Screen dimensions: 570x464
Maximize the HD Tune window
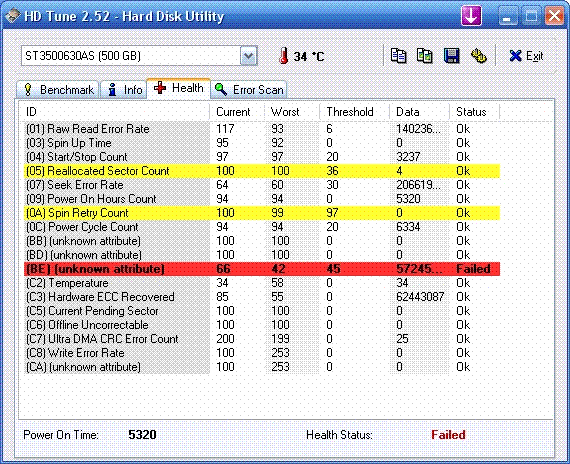(x=531, y=16)
